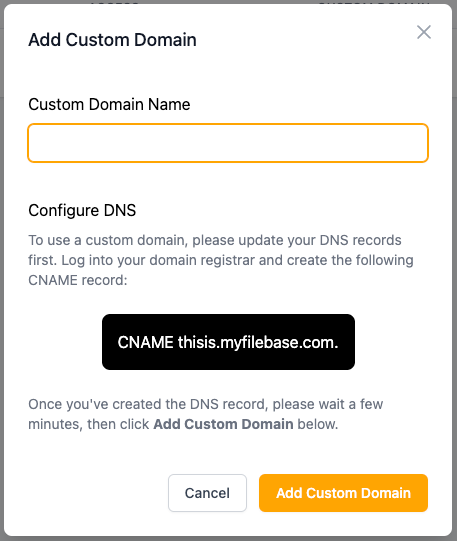Click the thisis.myfilebase.com. hostname text
This screenshot has width=457, height=541.
coord(258,343)
